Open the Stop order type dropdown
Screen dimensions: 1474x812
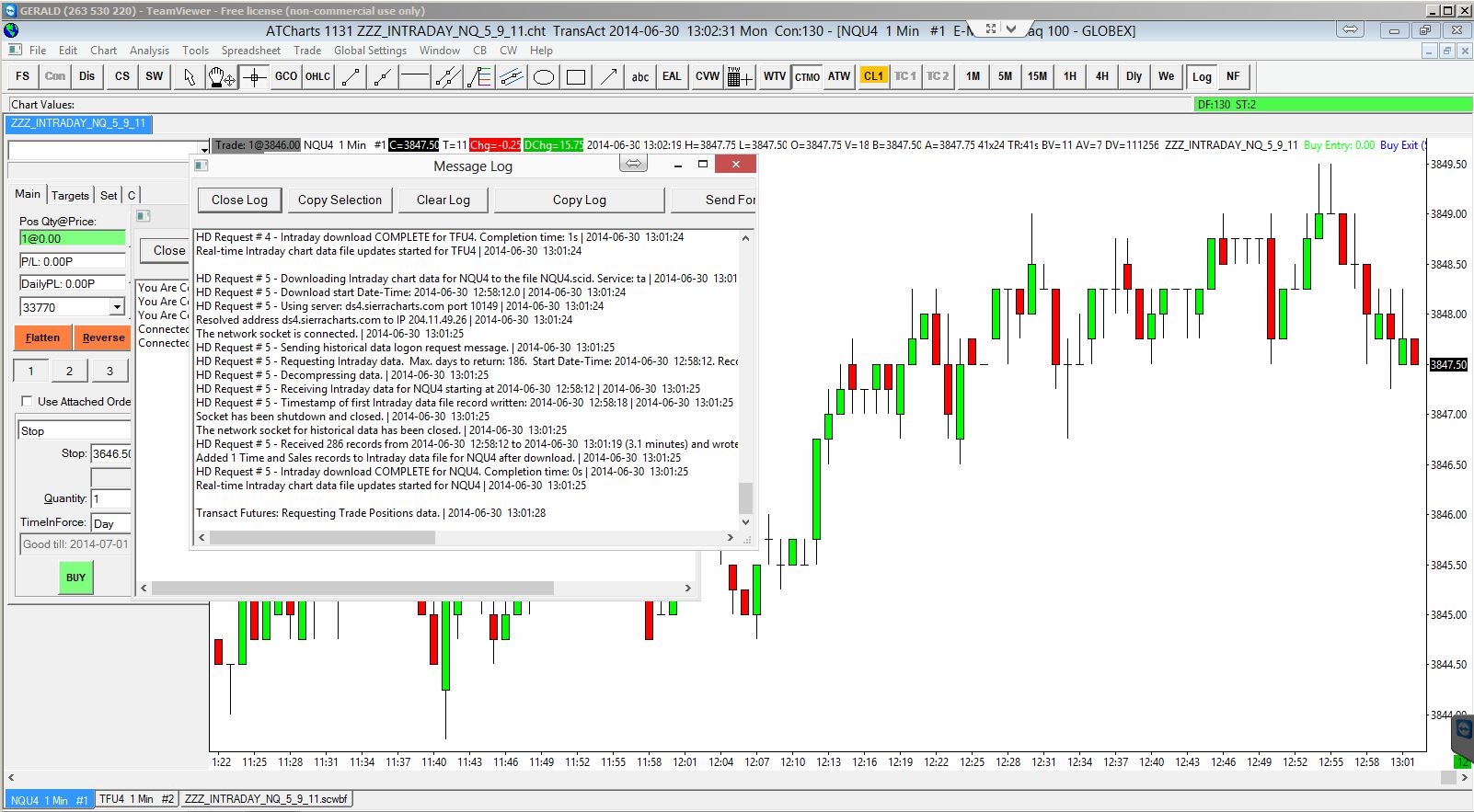(x=75, y=430)
